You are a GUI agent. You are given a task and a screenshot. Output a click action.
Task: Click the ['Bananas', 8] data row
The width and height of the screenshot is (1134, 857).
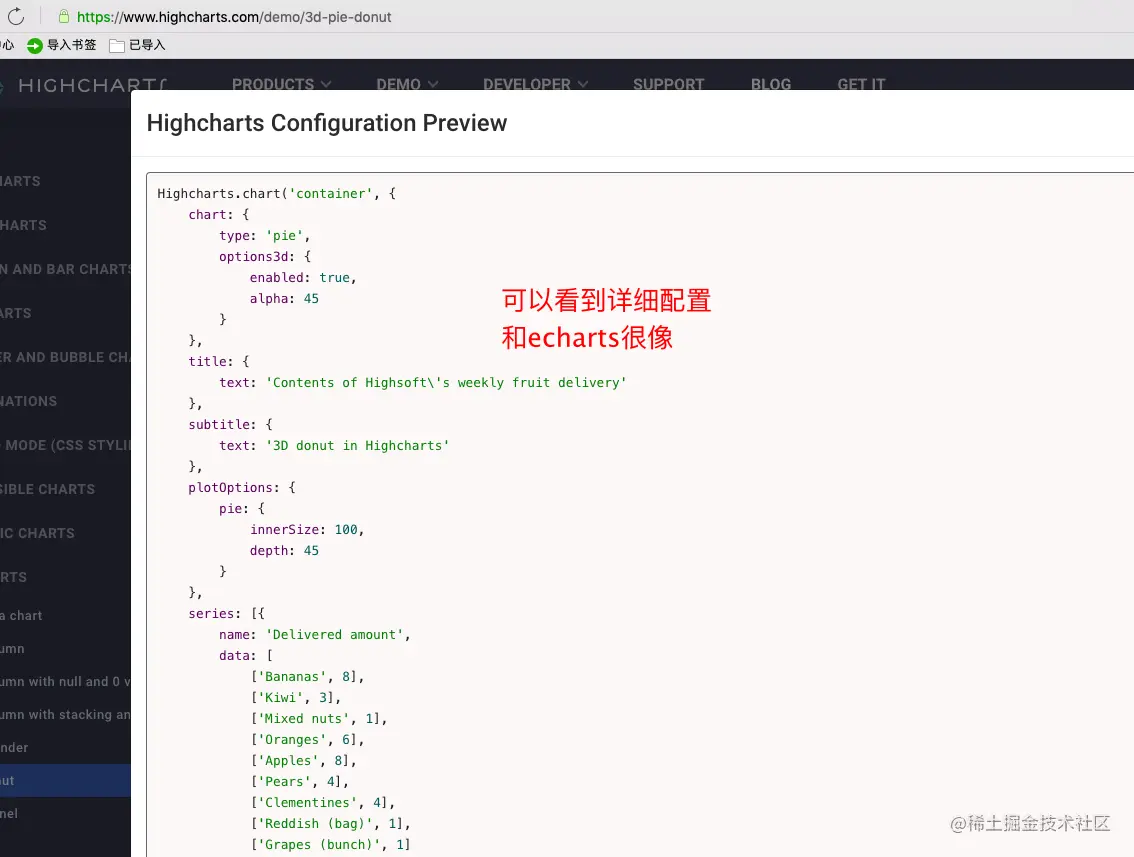307,676
